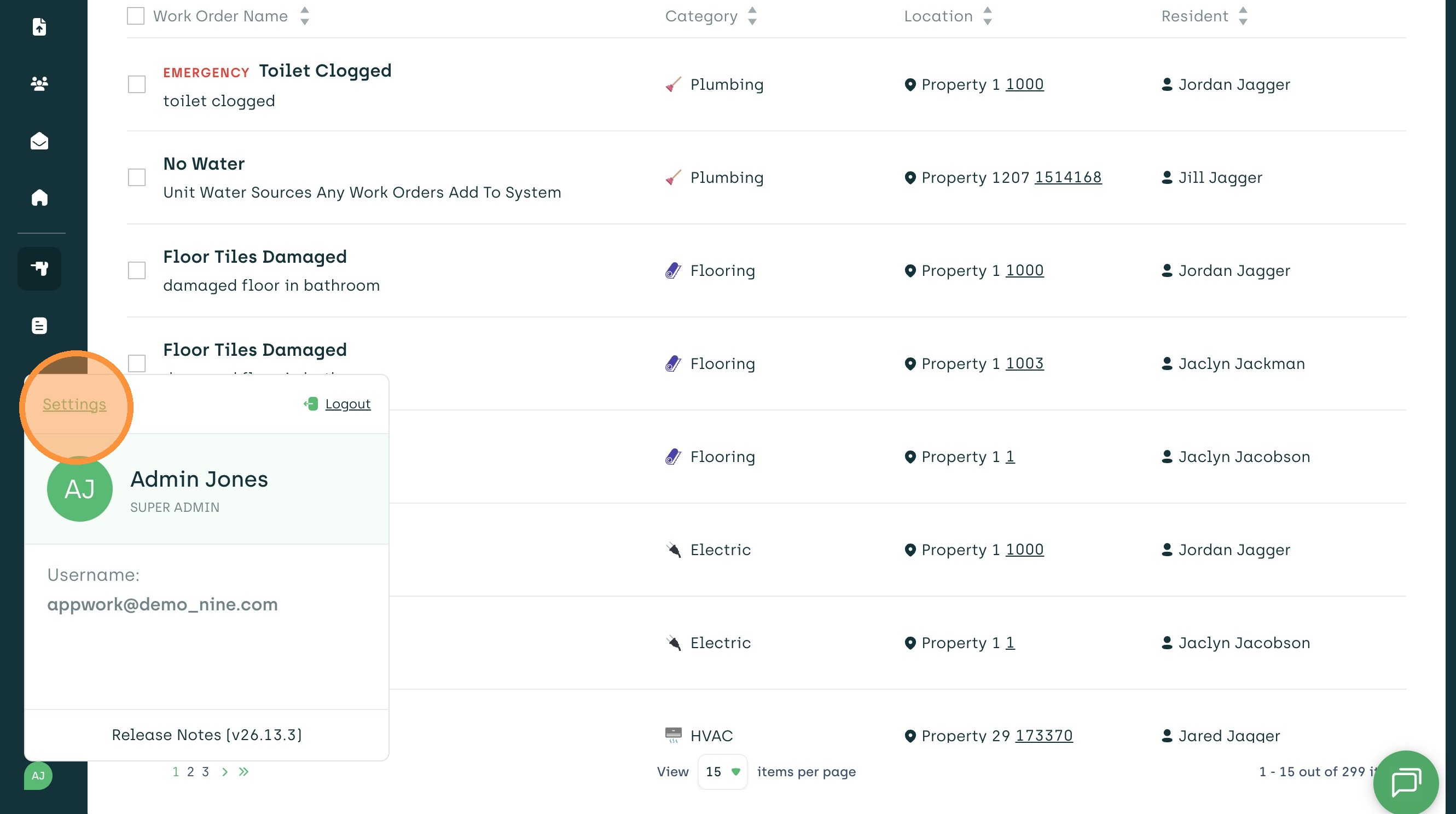Viewport: 1456px width, 814px height.
Task: Toggle the select-all Work Order Name checkbox
Action: (136, 16)
